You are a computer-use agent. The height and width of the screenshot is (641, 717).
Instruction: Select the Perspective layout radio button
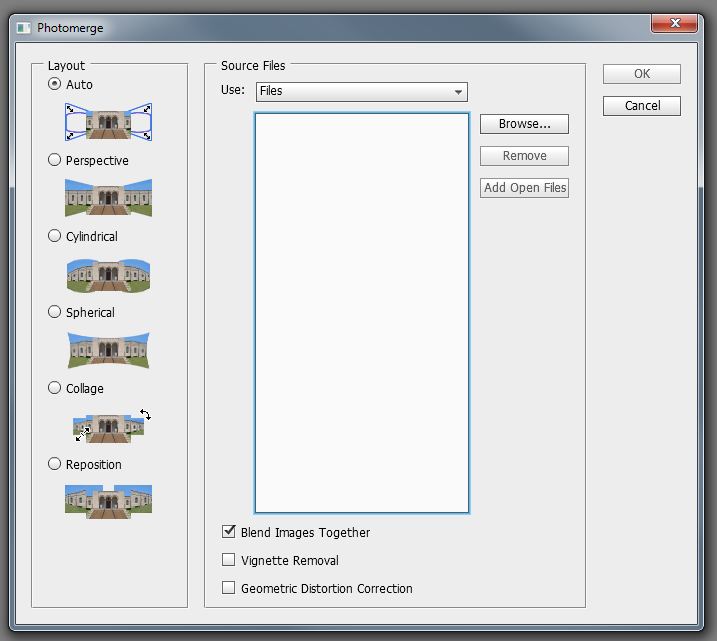(x=54, y=160)
